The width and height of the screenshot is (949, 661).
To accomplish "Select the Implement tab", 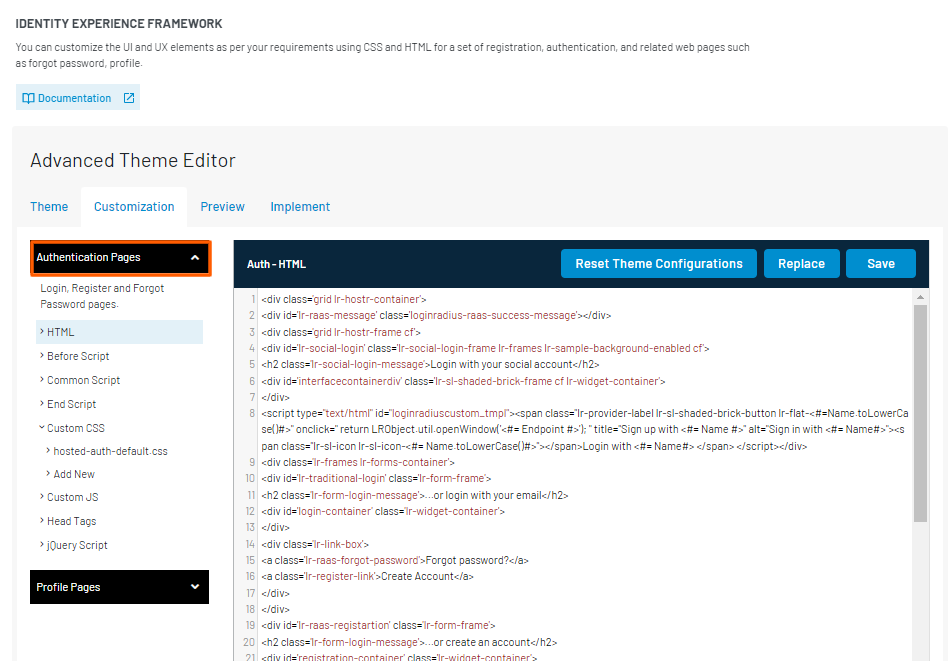I will pyautogui.click(x=300, y=206).
